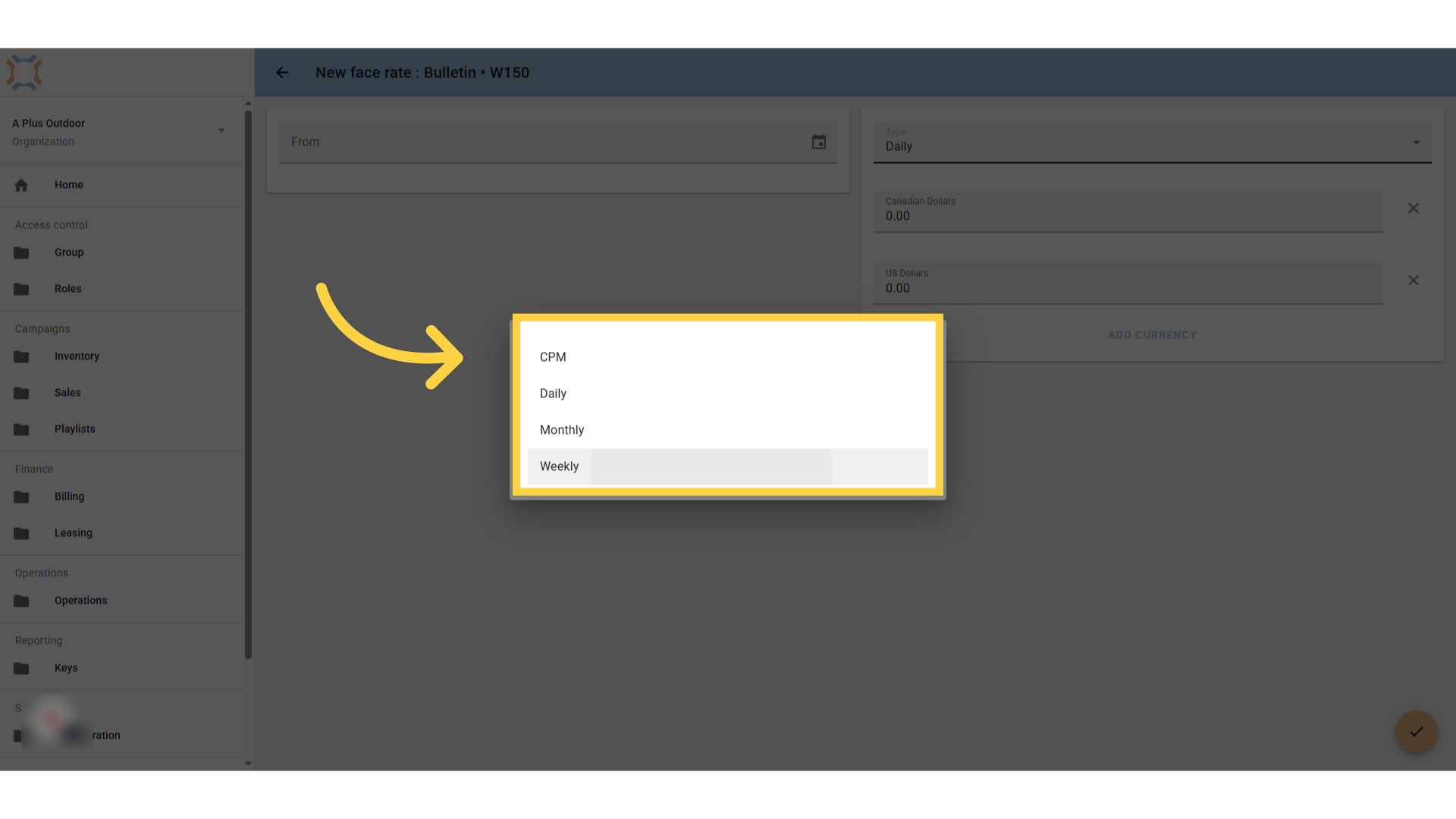Confirm with the round checkmark button
Screen dimensions: 1456x819
tap(1417, 732)
